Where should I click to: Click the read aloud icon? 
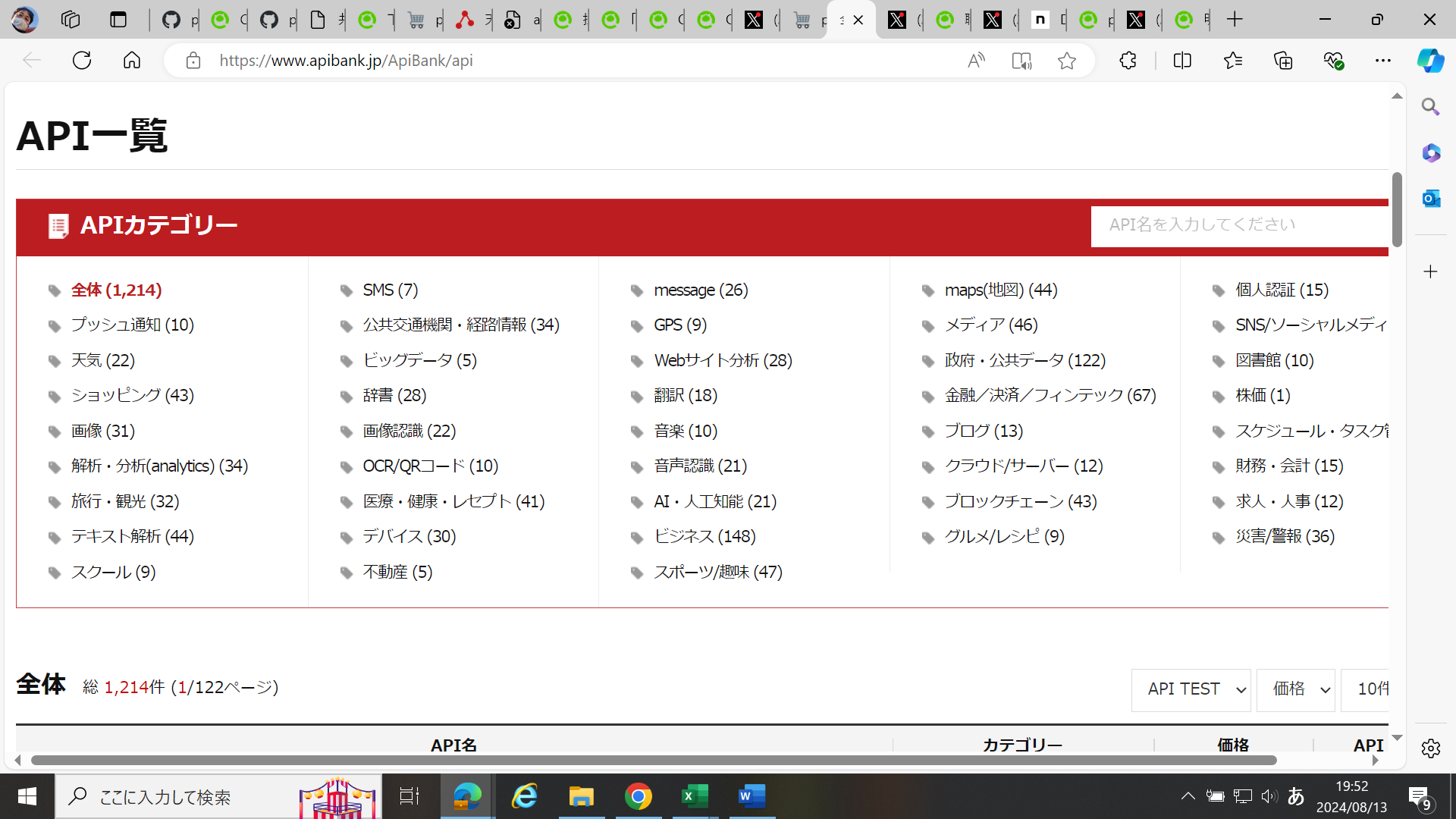[976, 61]
